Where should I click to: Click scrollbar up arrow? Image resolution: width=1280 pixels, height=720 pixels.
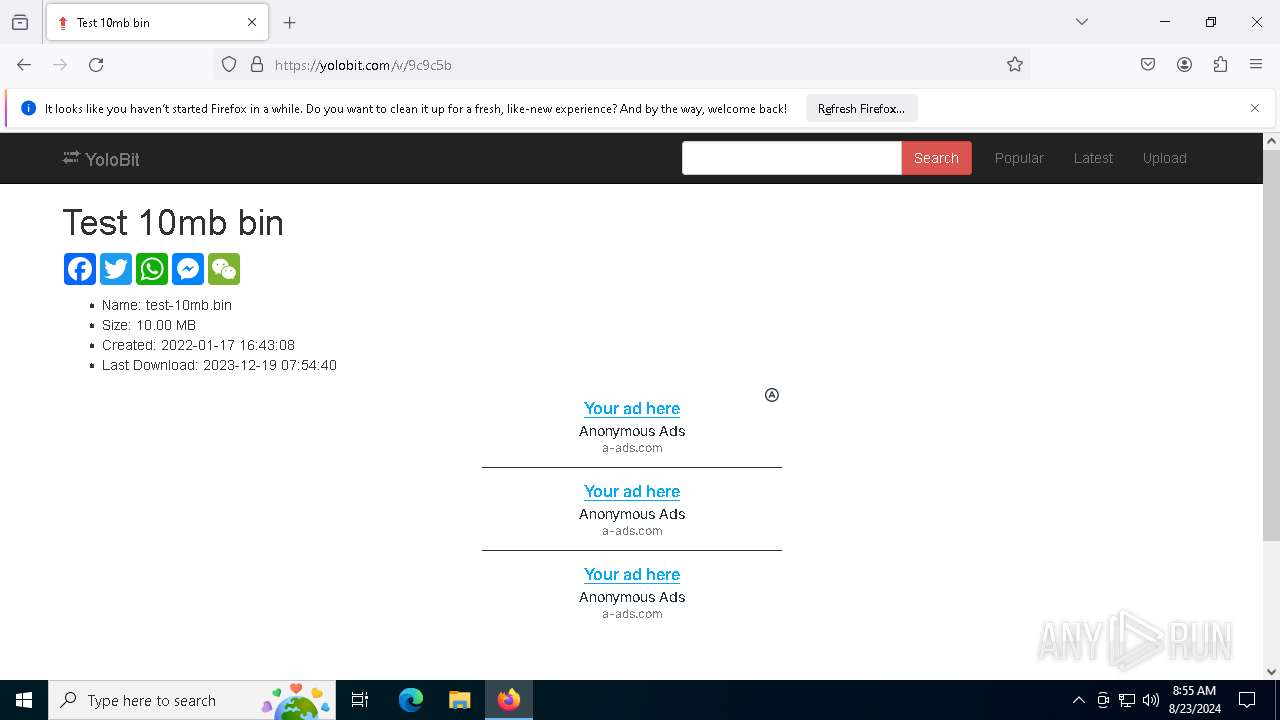(x=1271, y=141)
